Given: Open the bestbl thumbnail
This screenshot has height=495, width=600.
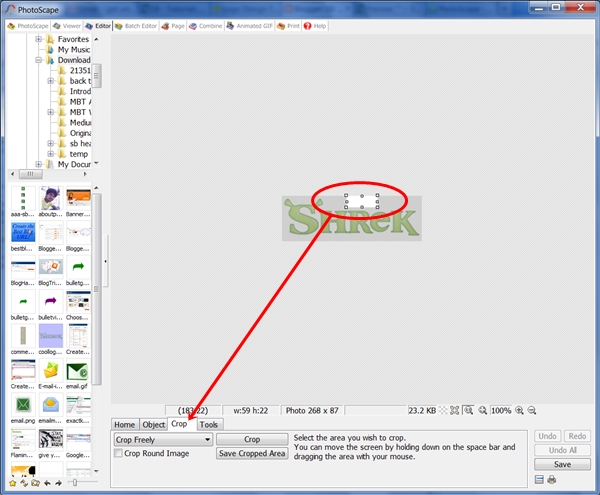Looking at the screenshot, I should point(23,232).
